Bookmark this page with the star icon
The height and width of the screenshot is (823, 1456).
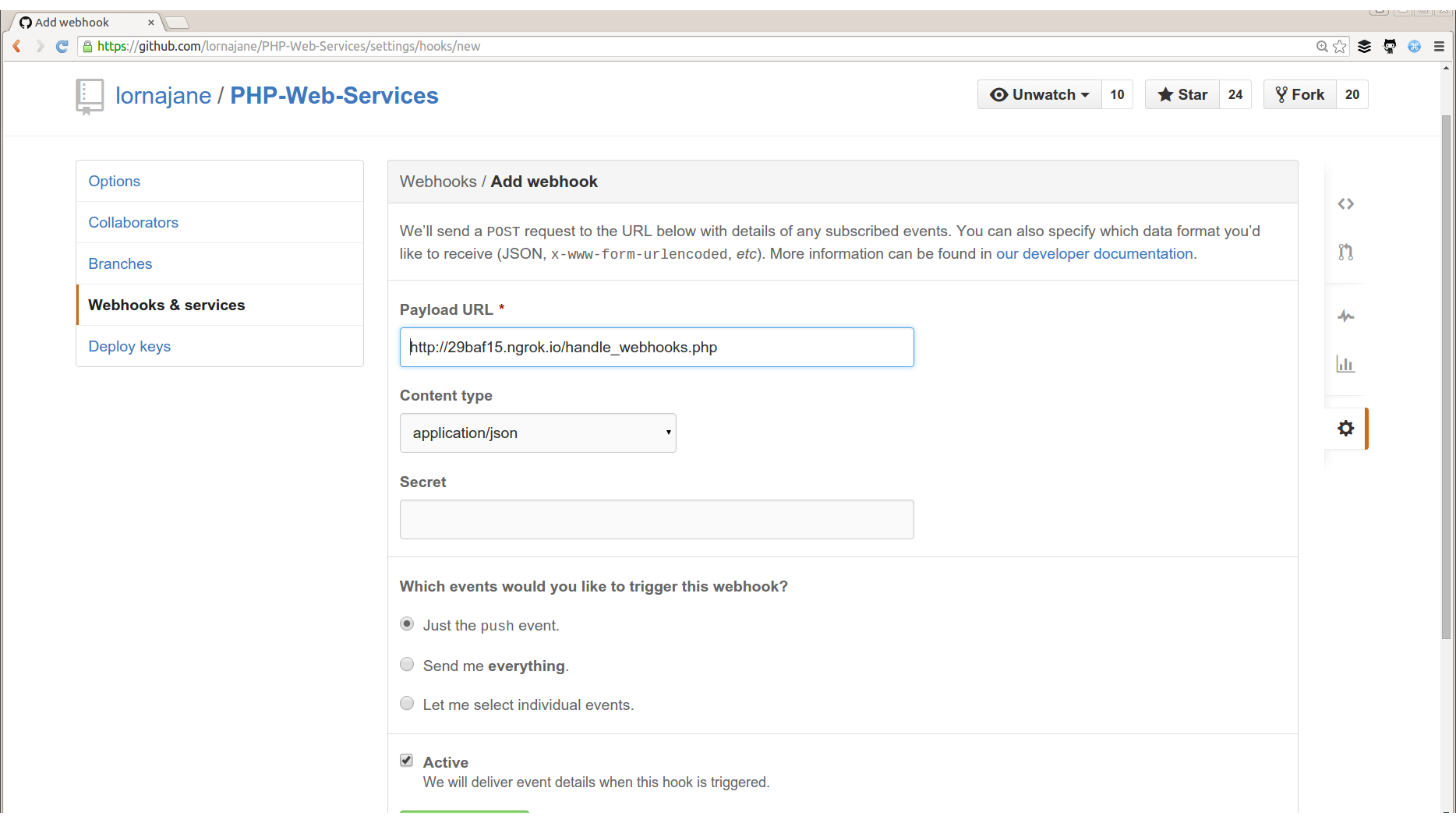coord(1340,47)
